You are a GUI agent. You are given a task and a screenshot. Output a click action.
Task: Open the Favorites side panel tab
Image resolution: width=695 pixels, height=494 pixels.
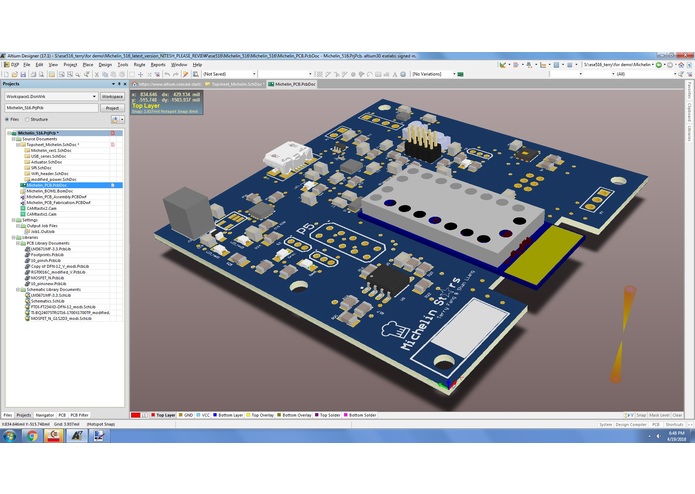click(690, 90)
